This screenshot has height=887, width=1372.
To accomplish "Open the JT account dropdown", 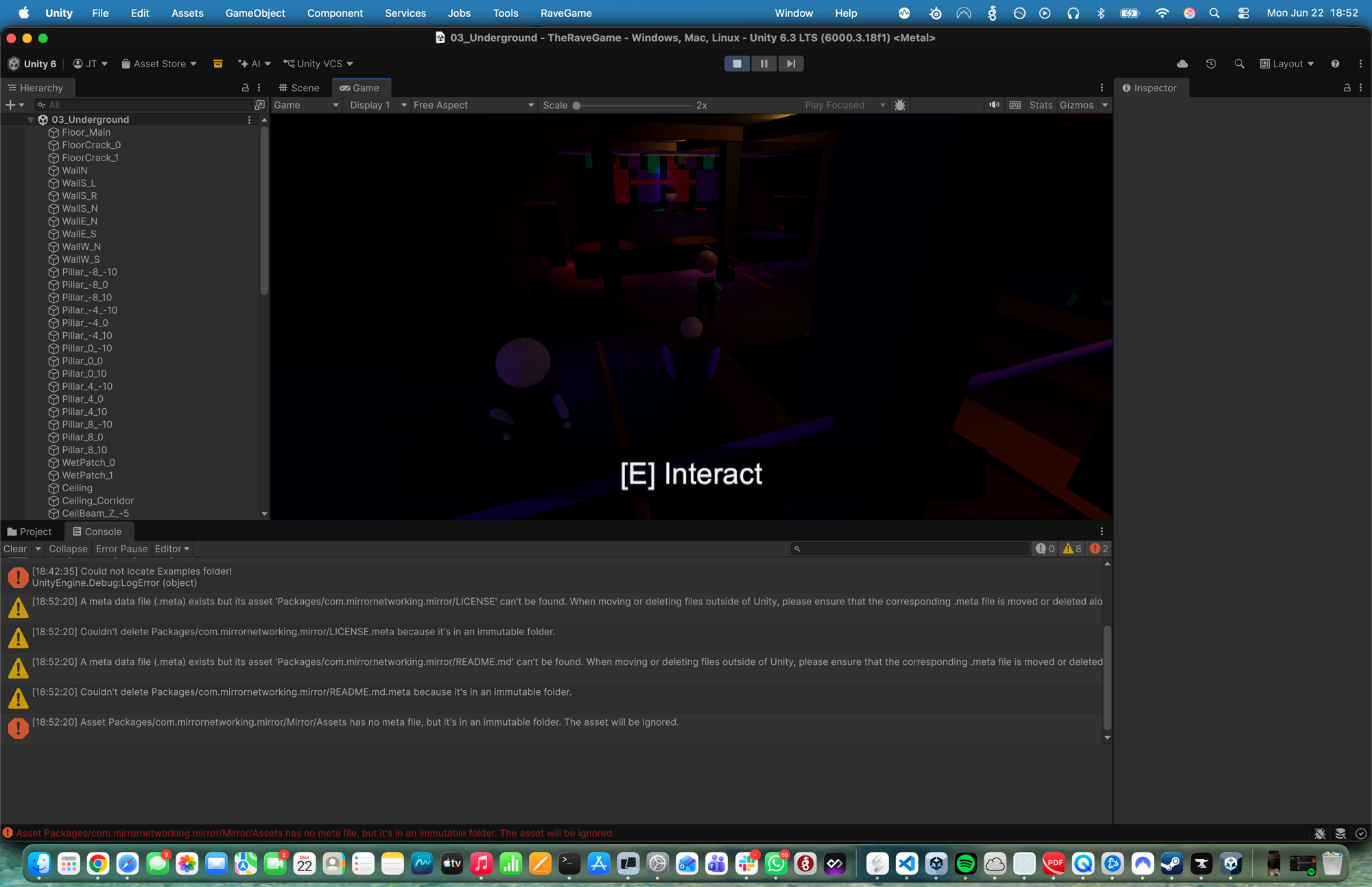I will [91, 64].
